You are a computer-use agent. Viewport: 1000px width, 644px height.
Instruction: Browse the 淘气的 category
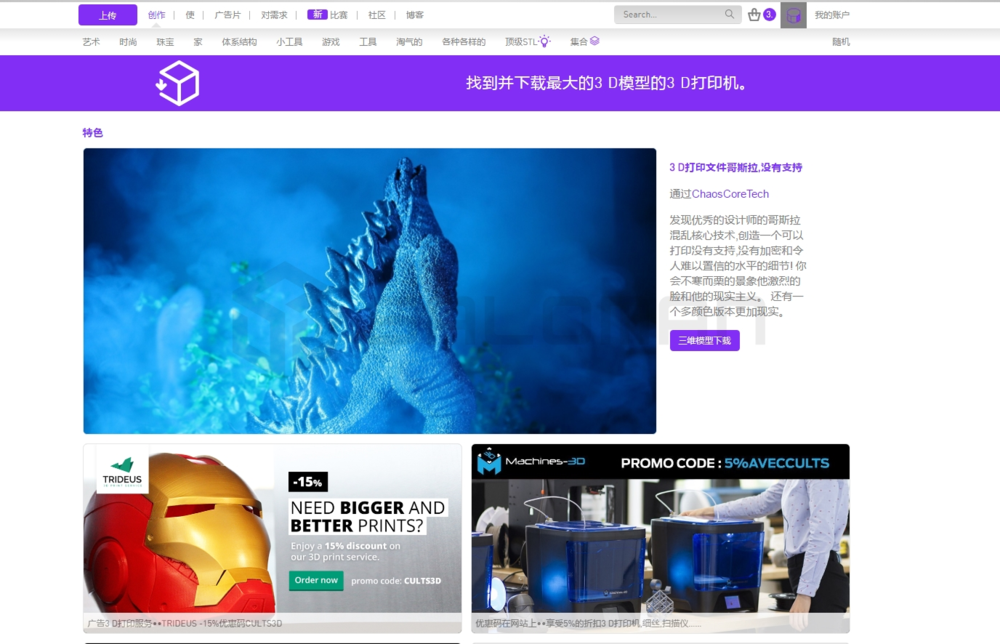point(409,42)
